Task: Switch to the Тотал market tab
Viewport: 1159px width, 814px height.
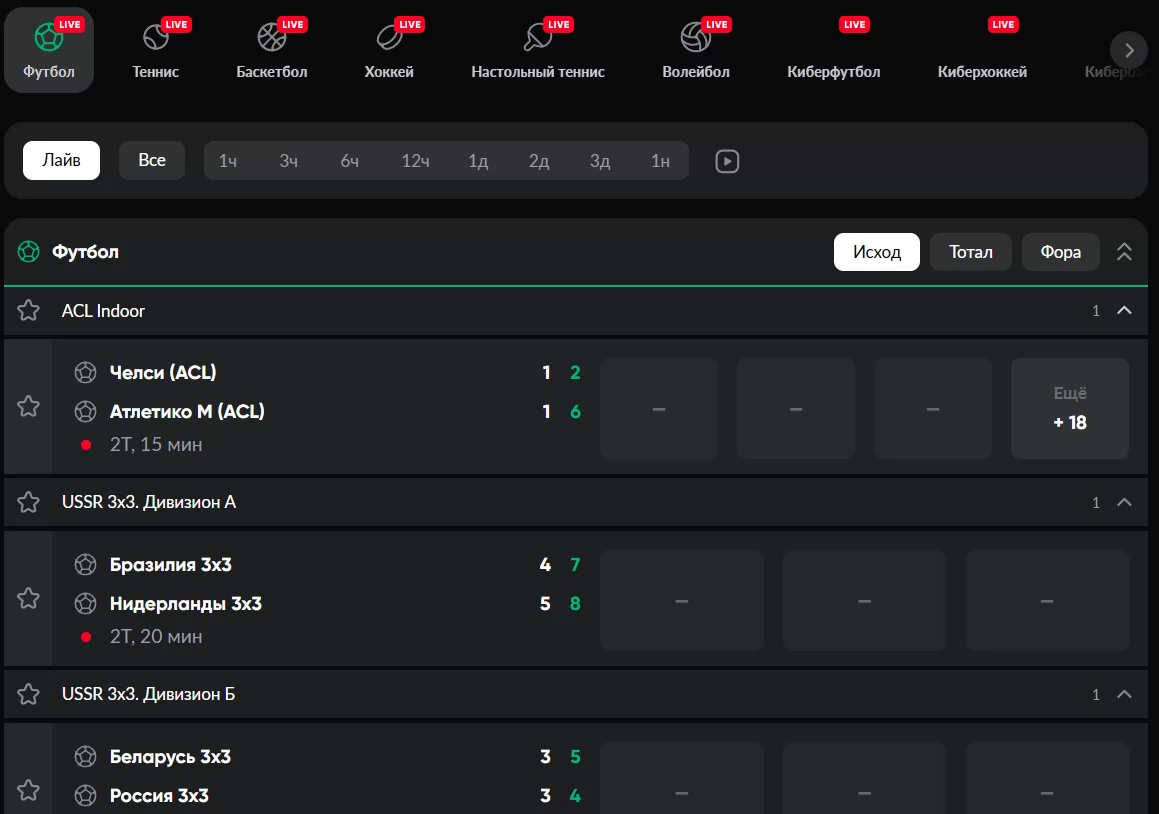Action: click(970, 252)
